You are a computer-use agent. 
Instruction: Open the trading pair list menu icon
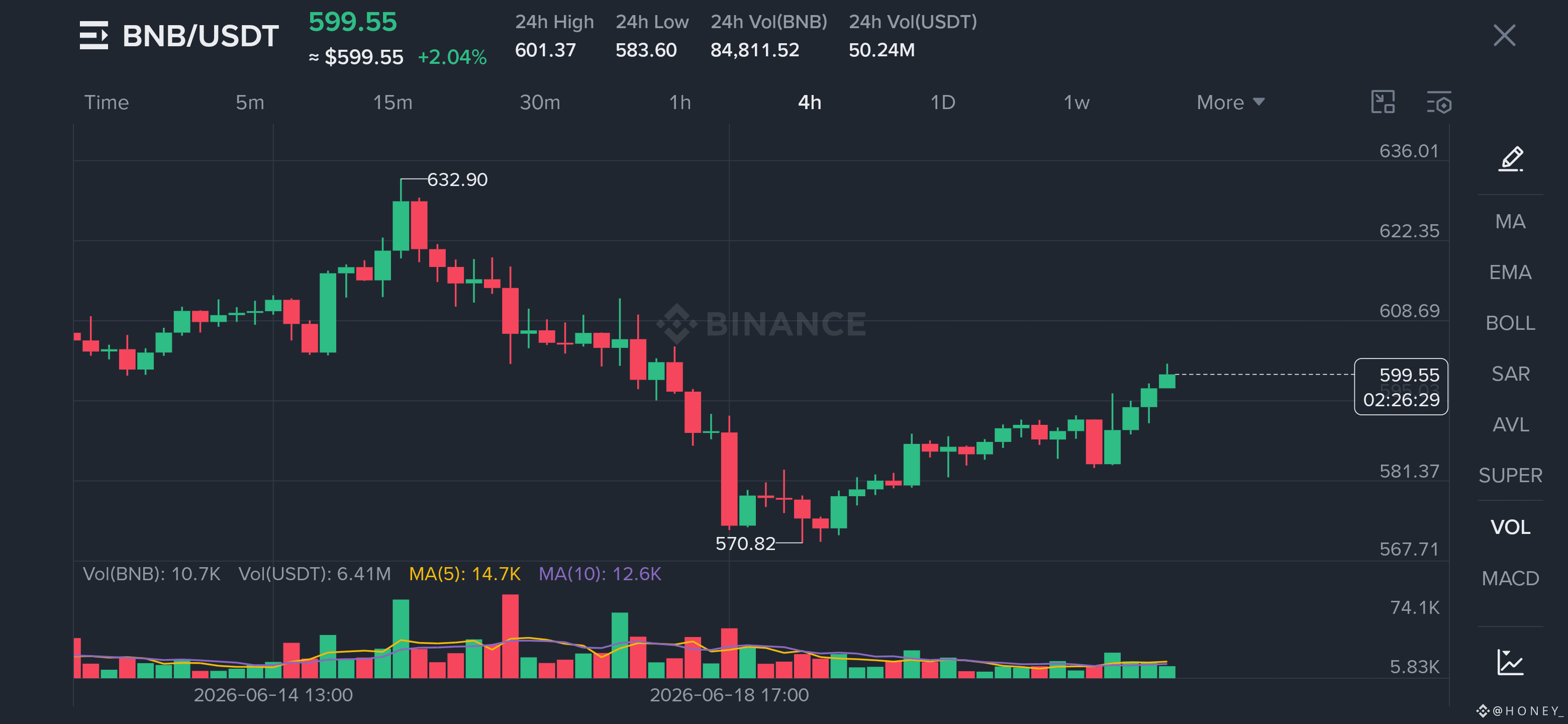pos(94,35)
